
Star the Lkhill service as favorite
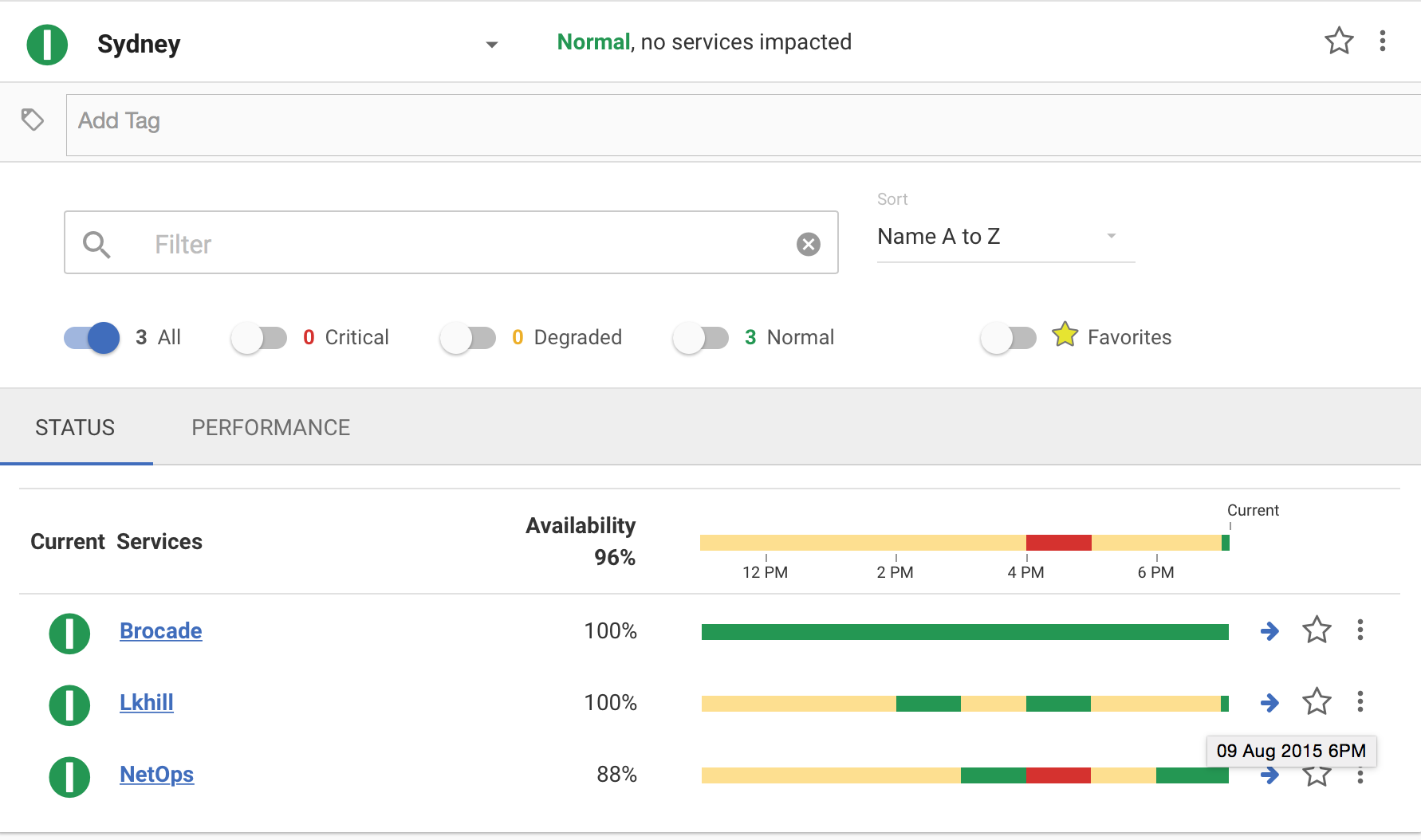click(x=1317, y=702)
